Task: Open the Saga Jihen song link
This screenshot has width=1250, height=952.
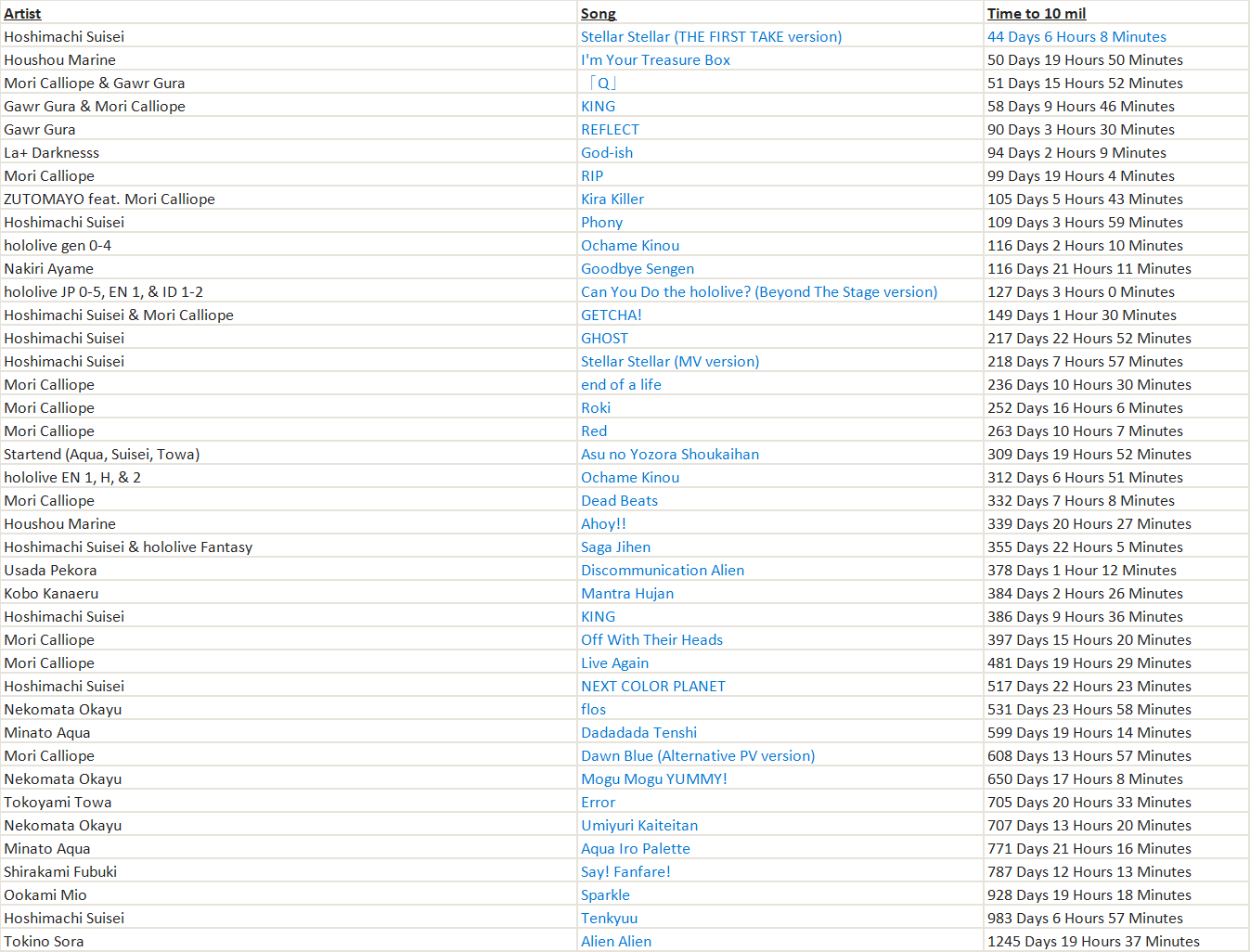Action: tap(615, 547)
